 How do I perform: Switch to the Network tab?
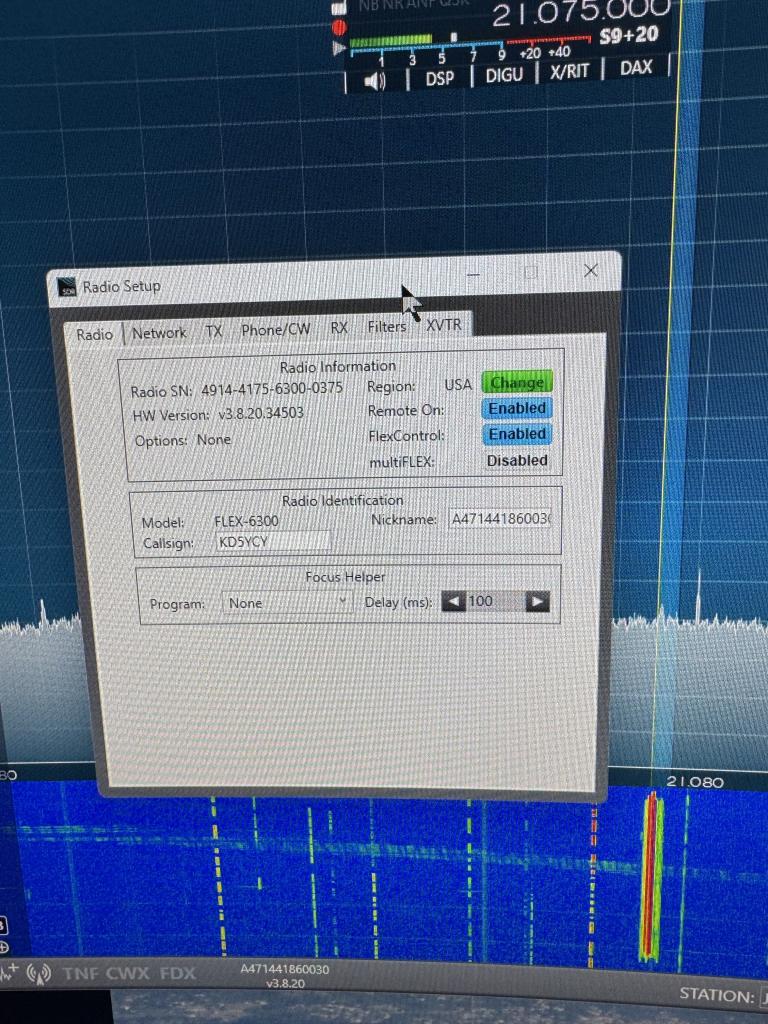click(x=159, y=332)
